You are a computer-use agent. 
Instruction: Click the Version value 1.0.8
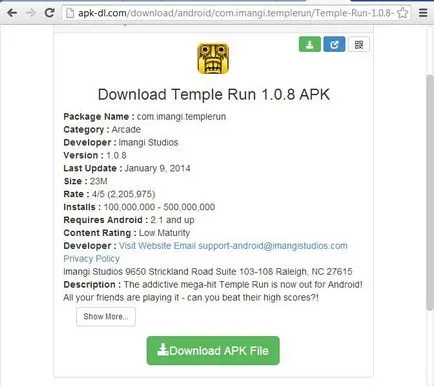116,155
